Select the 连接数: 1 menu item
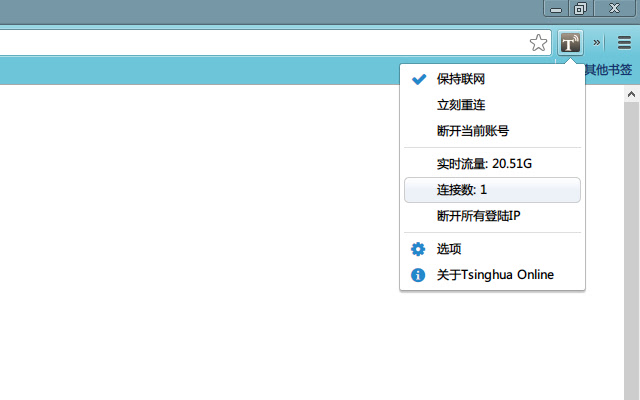 (492, 190)
